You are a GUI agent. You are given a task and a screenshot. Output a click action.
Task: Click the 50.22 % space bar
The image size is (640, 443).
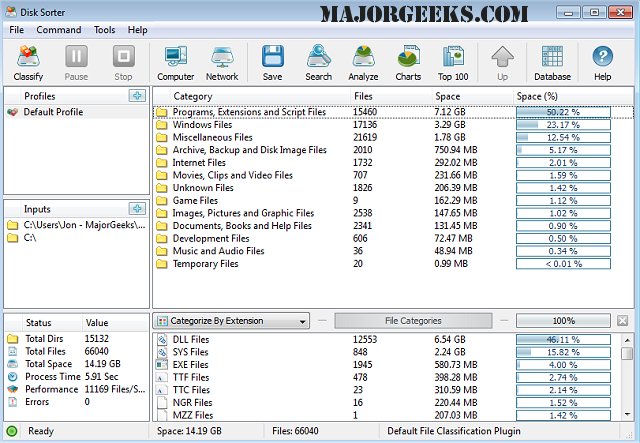[x=563, y=112]
